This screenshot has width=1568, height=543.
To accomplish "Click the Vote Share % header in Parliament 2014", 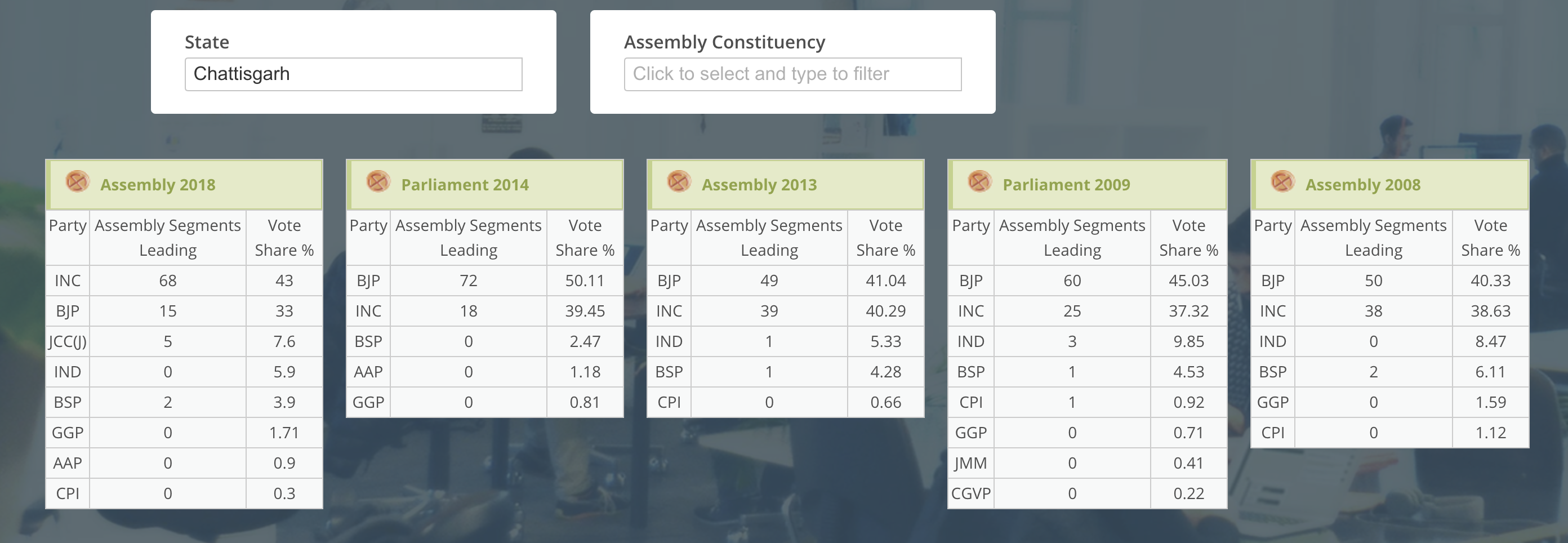I will point(585,237).
